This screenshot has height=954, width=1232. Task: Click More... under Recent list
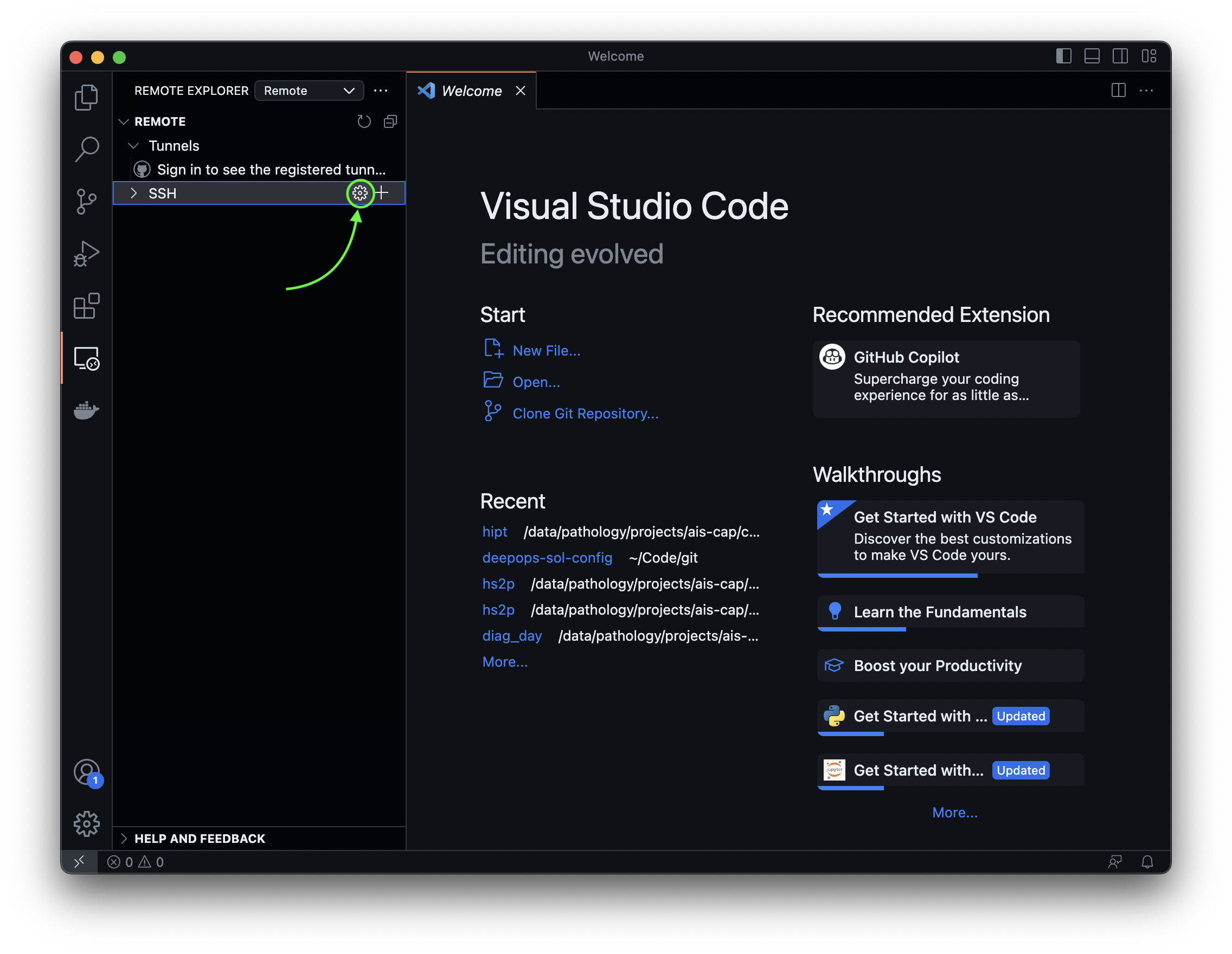[505, 662]
